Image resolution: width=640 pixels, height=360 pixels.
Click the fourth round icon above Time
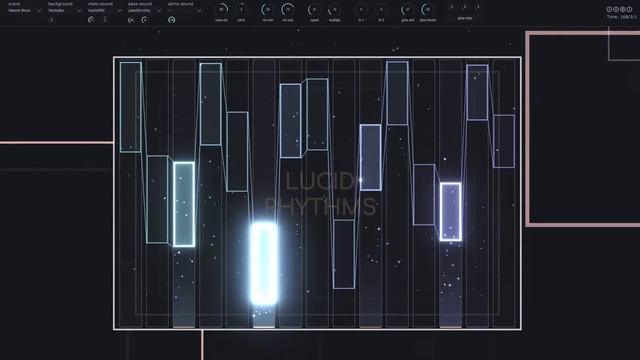point(629,9)
